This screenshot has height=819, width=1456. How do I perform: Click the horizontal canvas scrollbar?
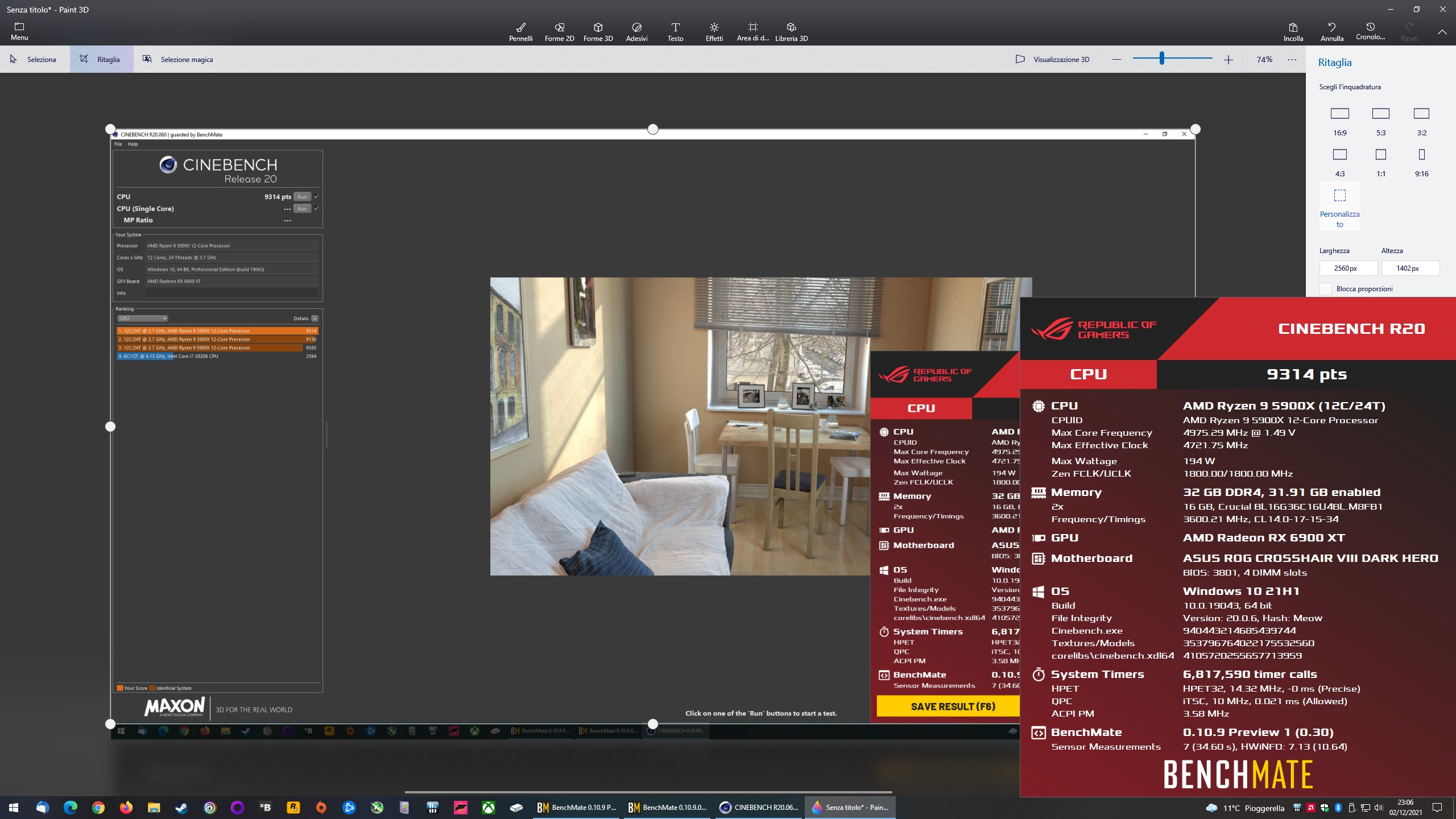click(x=648, y=792)
